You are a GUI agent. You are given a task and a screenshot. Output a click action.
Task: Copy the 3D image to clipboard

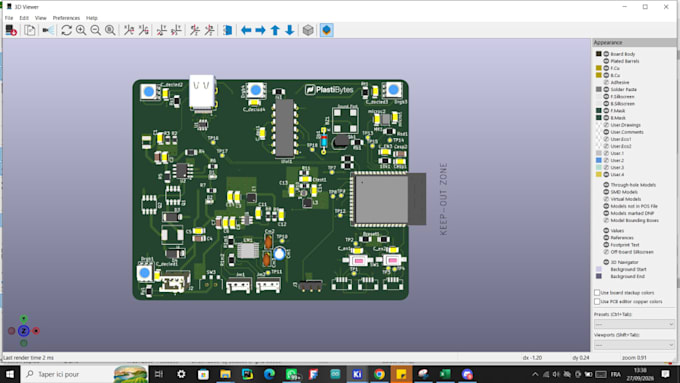coord(29,30)
